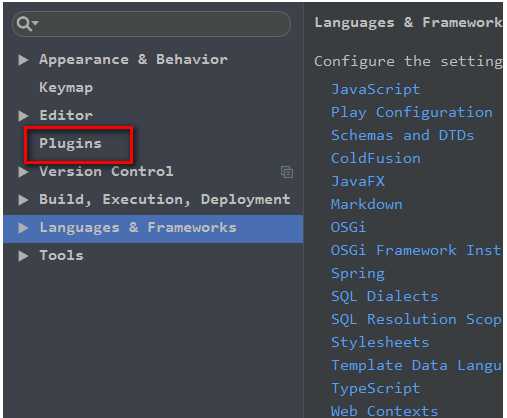Expand the Editor tree node

23,116
